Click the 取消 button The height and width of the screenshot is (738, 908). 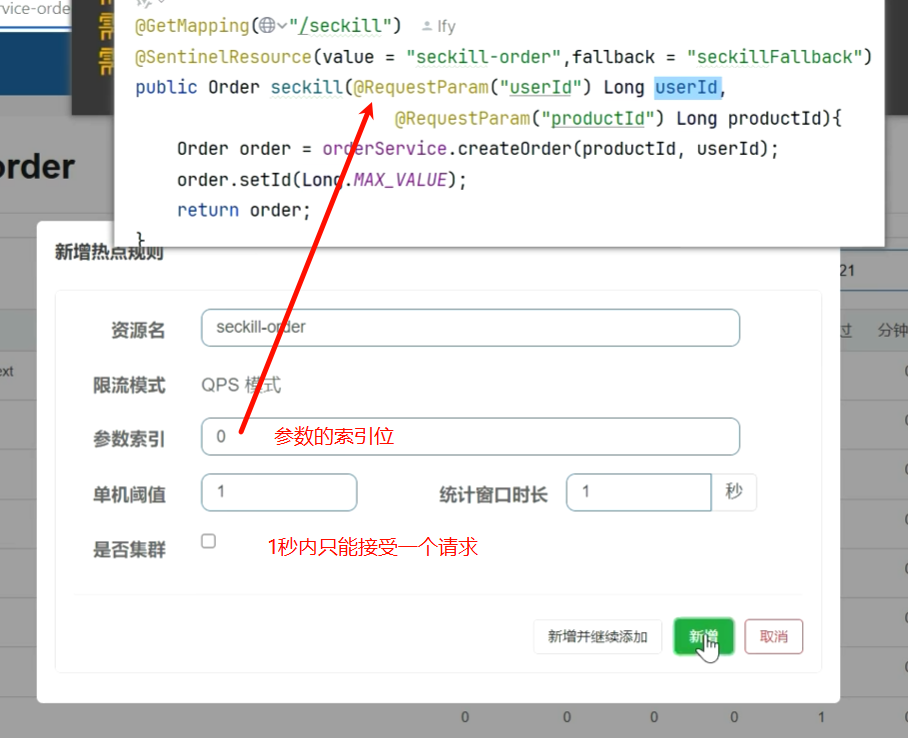[774, 637]
